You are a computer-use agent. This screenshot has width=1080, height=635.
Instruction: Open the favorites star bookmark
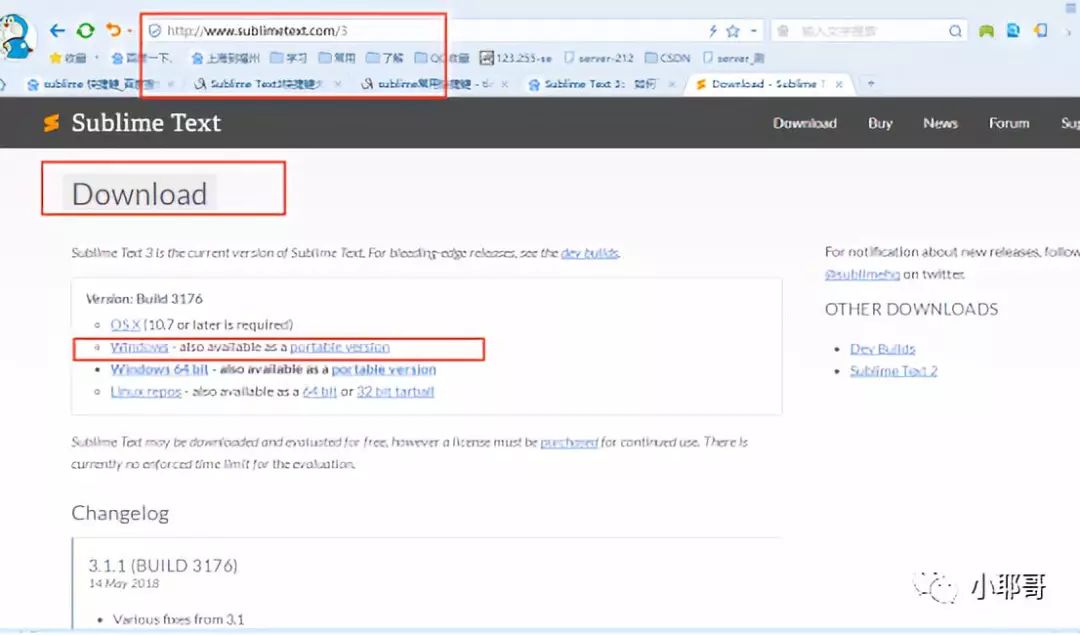coord(68,58)
